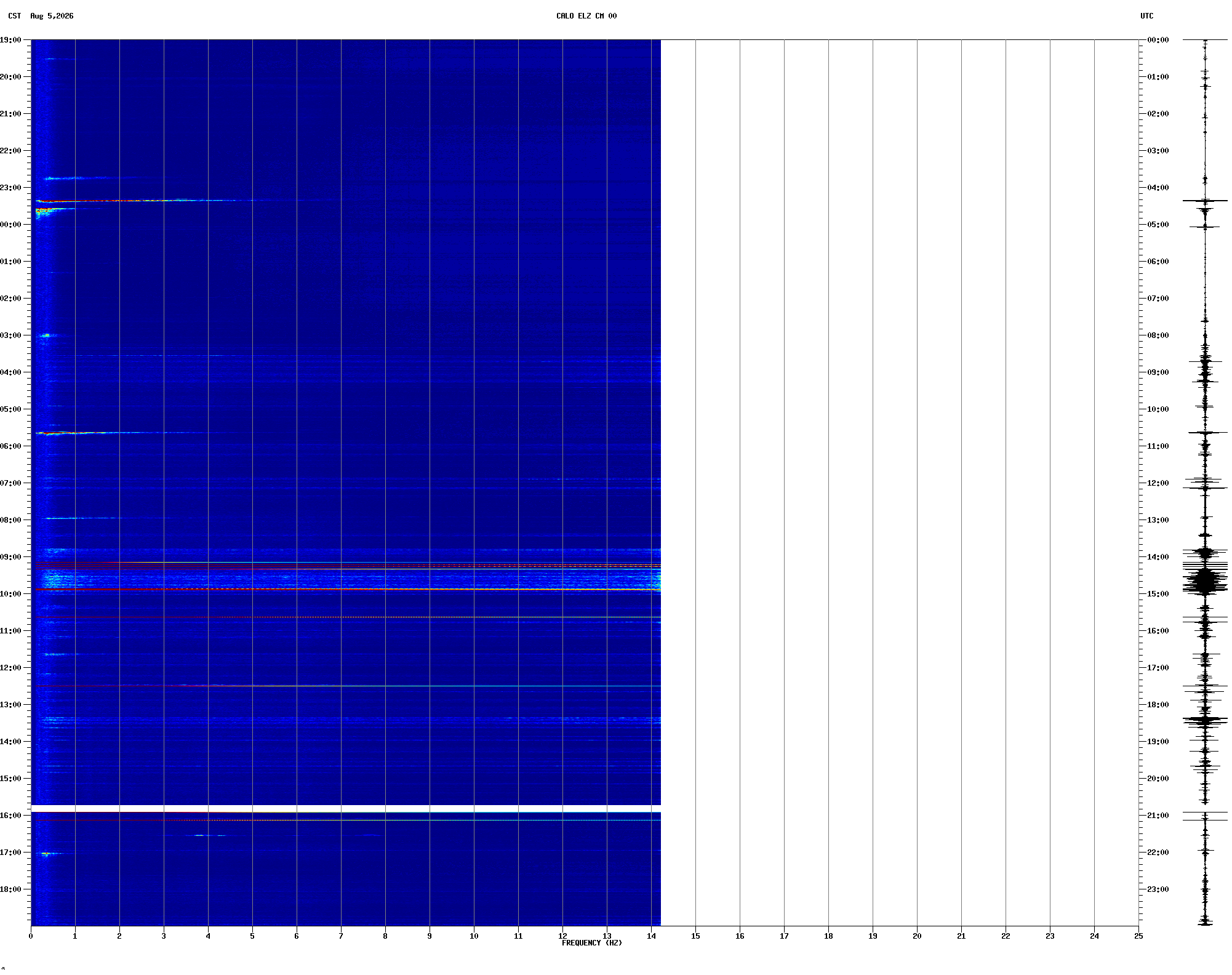Select 15:00 tick label on UTC axis
Viewport: 1232px width, 975px height.
[1158, 594]
